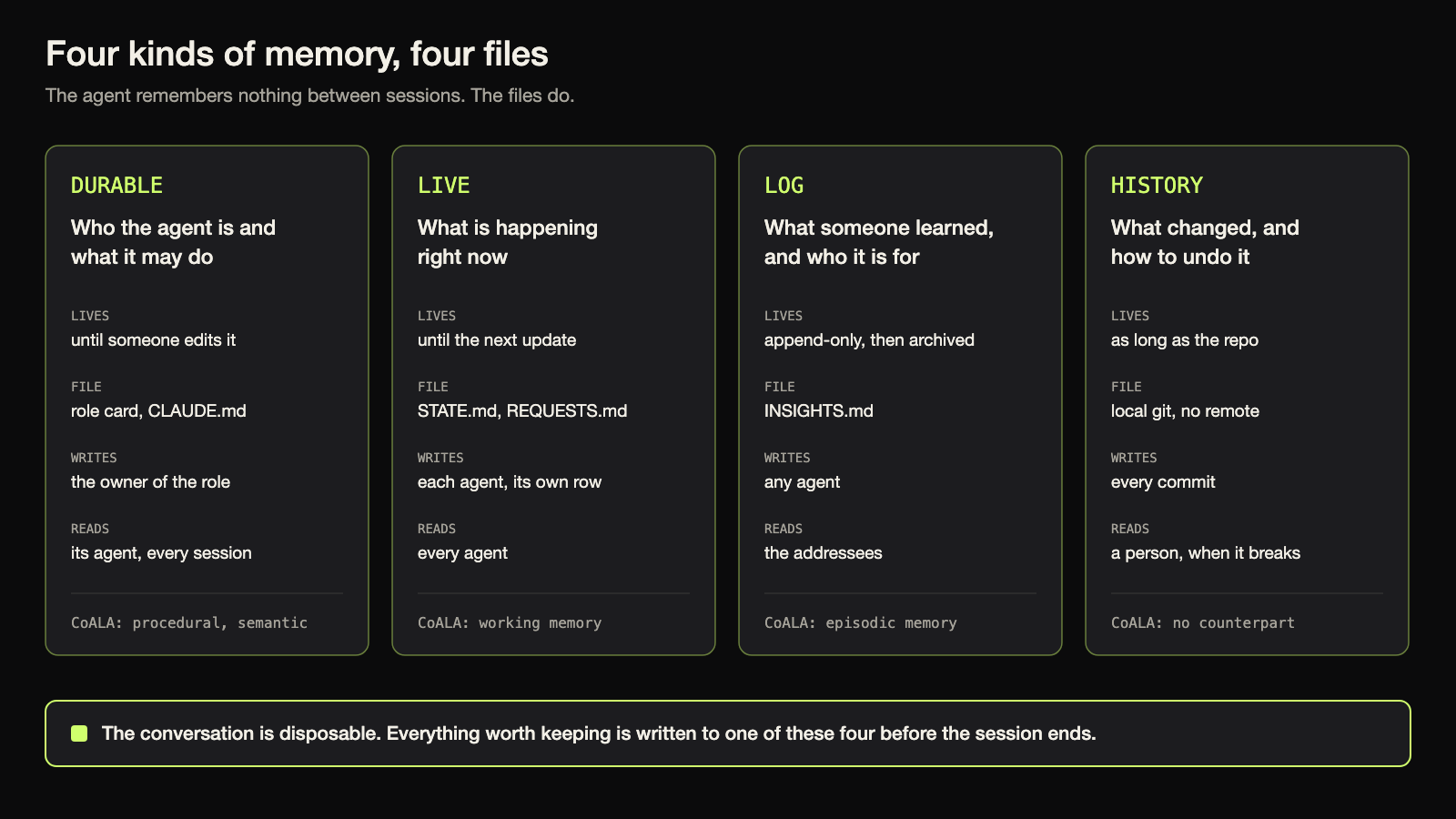
Task: Click 'any agent' under LOG writes
Action: (802, 483)
